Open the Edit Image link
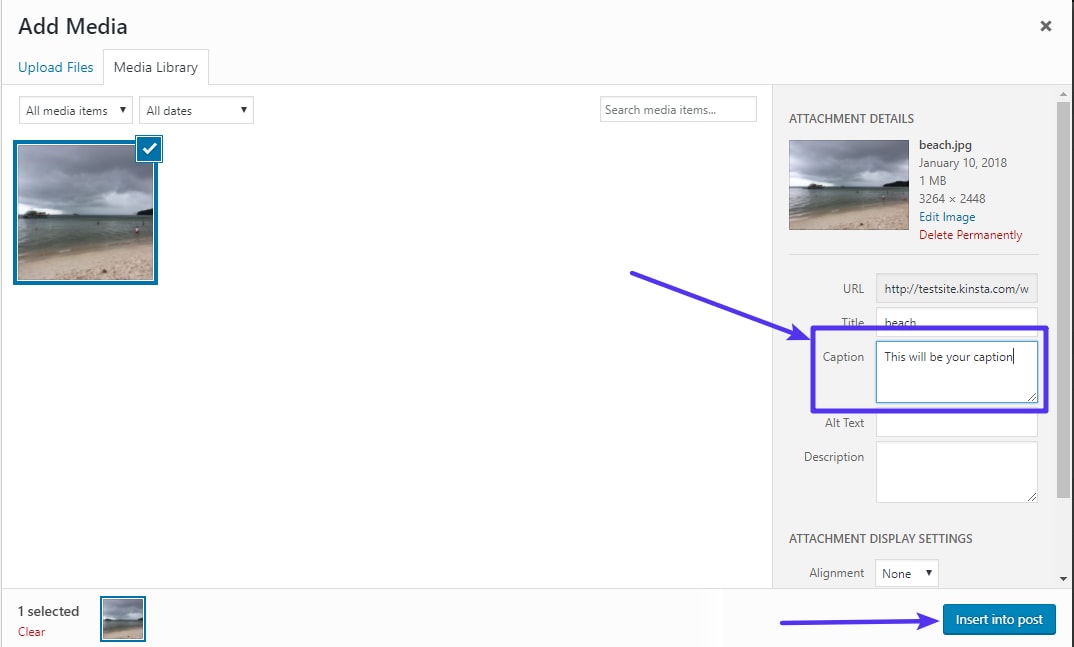Screen dimensions: 1074x647 [946, 216]
